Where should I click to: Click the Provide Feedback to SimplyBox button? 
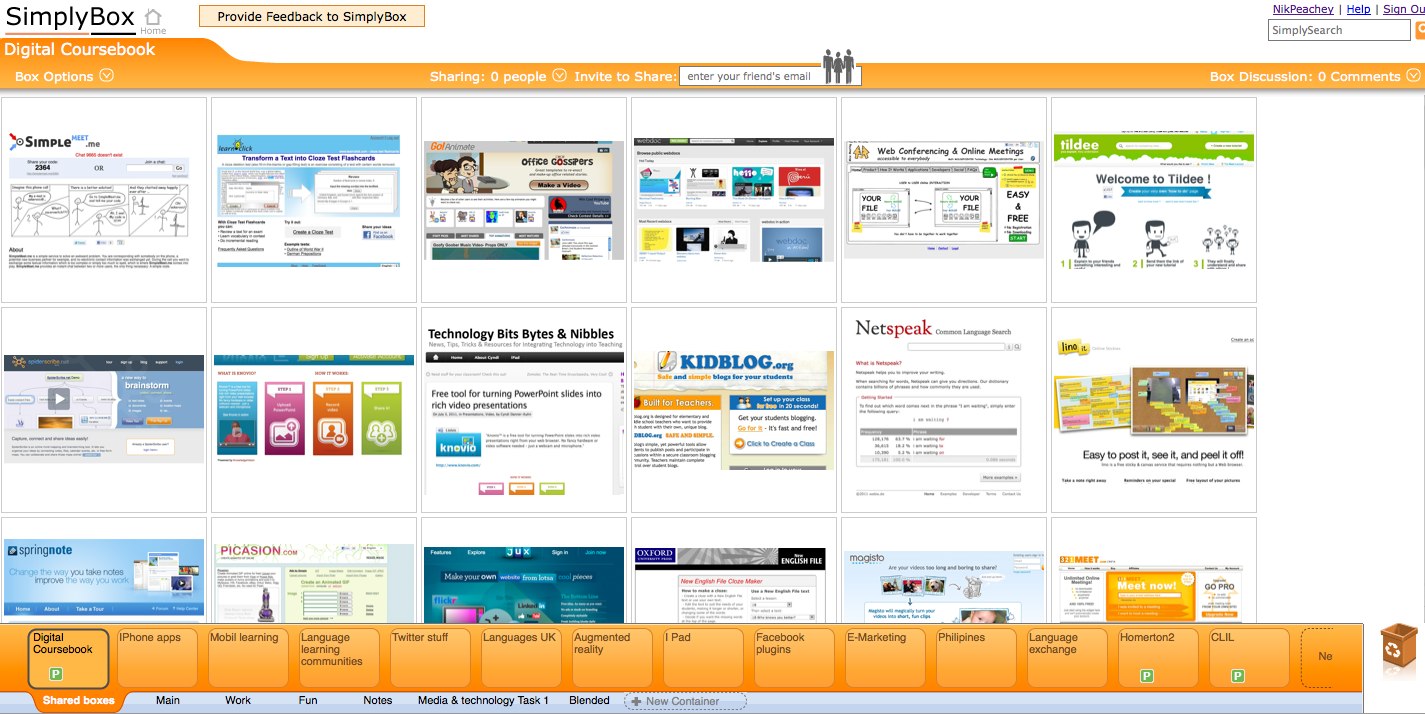coord(311,15)
